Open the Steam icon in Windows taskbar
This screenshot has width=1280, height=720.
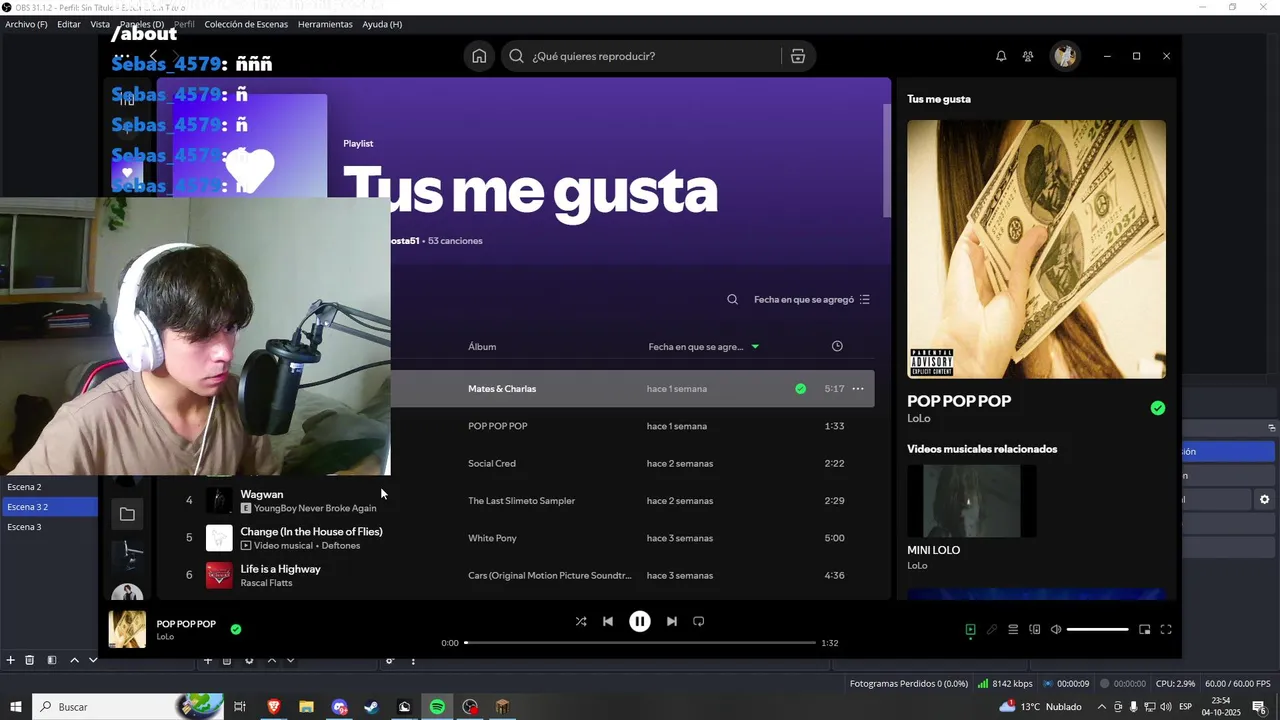(x=371, y=707)
